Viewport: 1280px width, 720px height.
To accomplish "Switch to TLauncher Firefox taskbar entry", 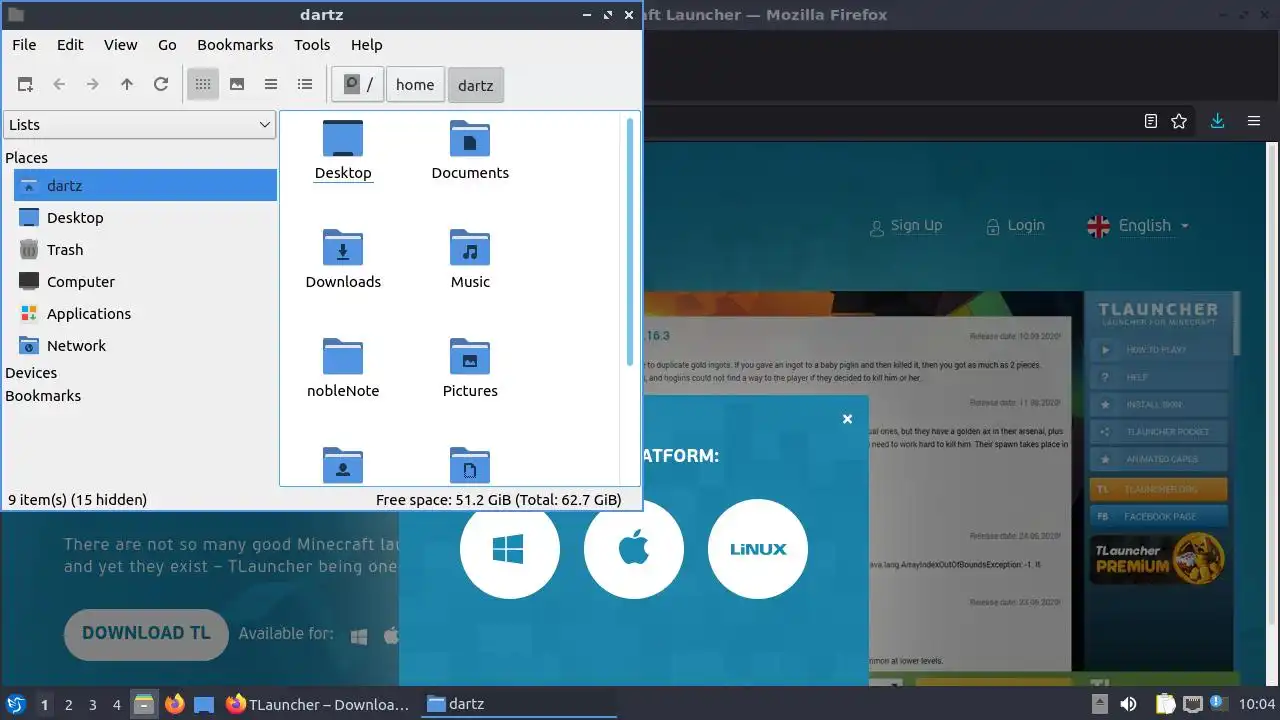I will coord(318,704).
